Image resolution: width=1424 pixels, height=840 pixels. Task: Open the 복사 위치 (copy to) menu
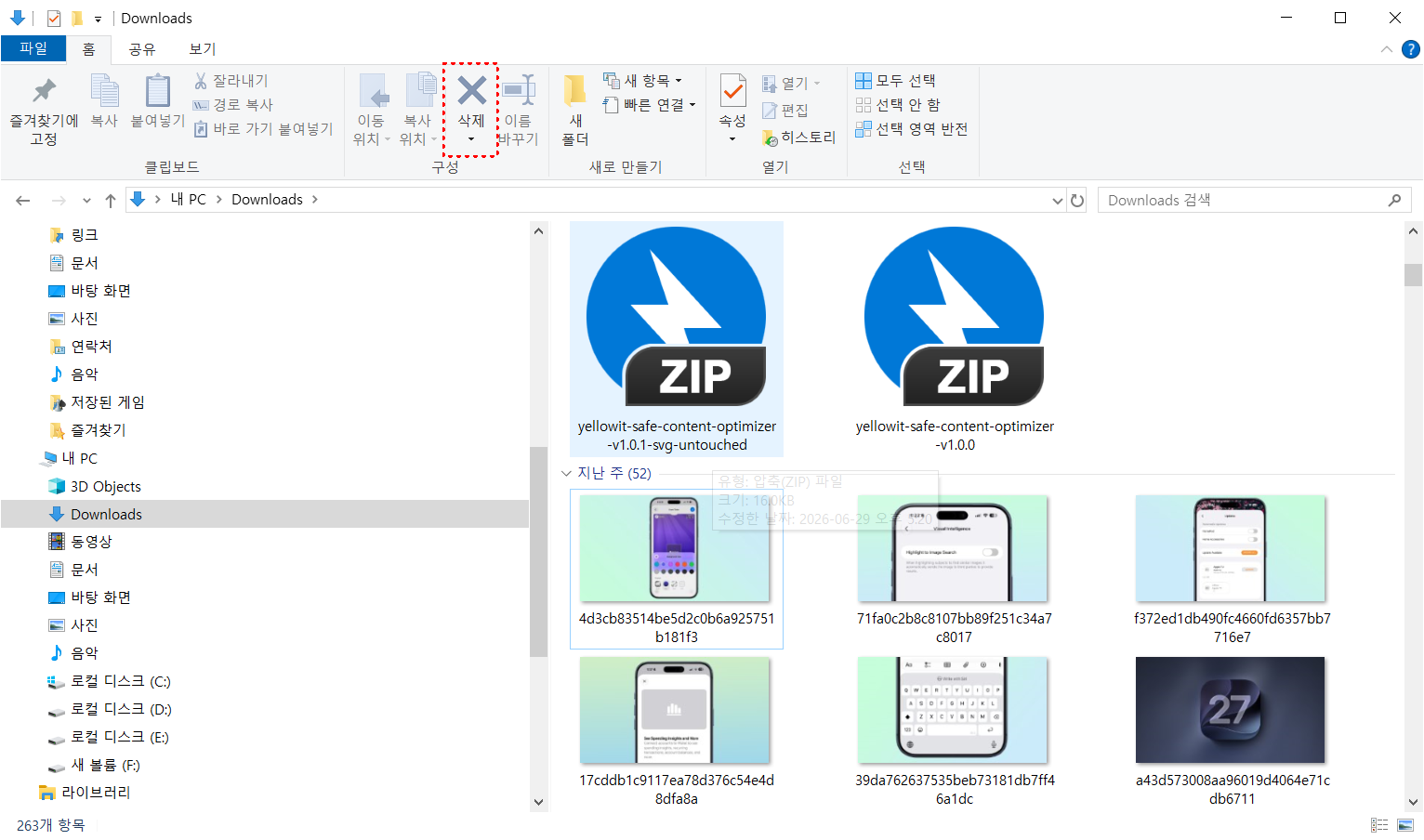pyautogui.click(x=418, y=112)
